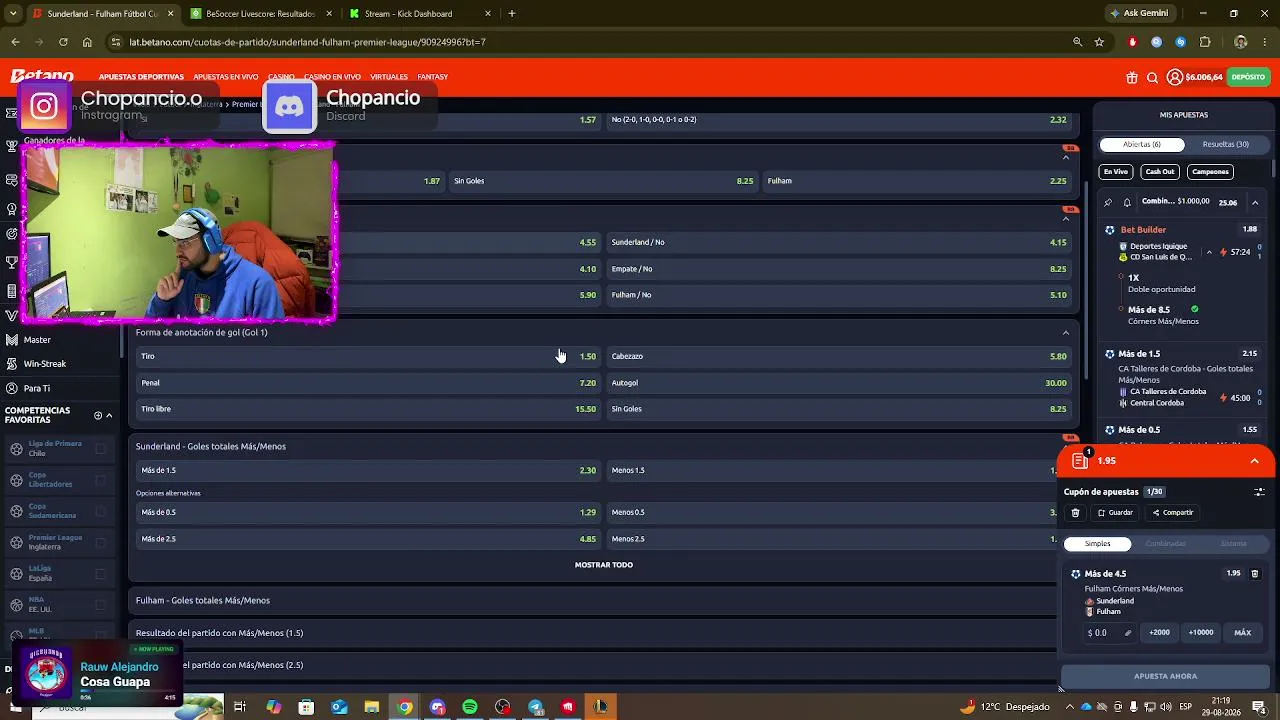The width and height of the screenshot is (1280, 720).
Task: Click the Betano search magnifier icon
Action: pyautogui.click(x=1153, y=77)
